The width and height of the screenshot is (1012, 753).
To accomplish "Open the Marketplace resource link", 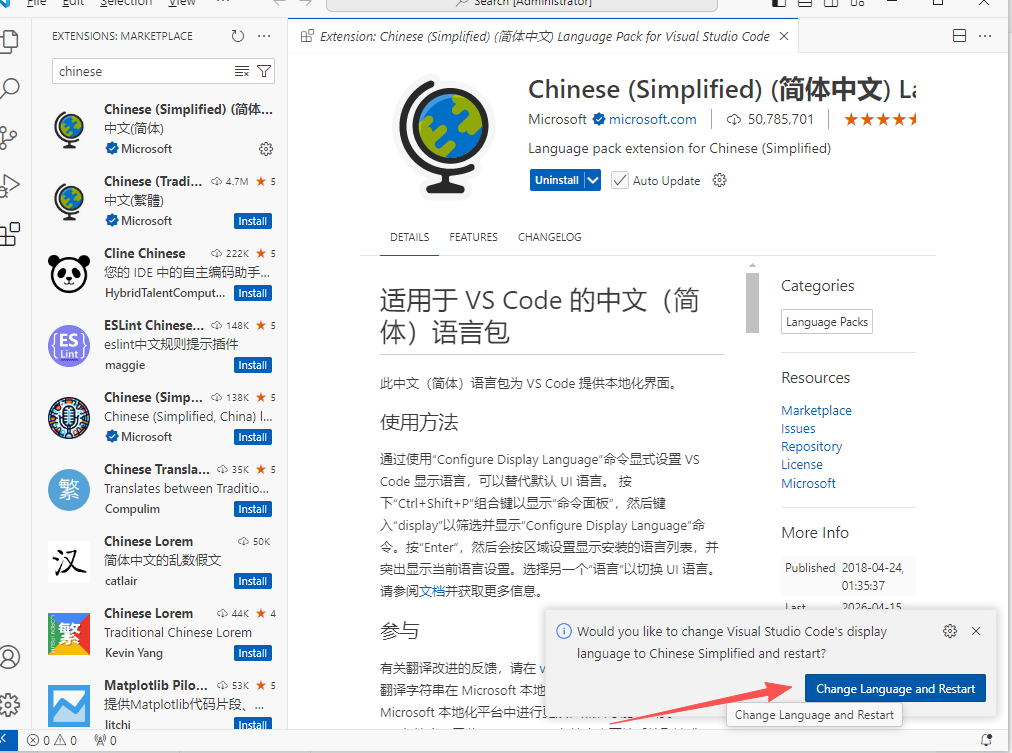I will pos(816,410).
